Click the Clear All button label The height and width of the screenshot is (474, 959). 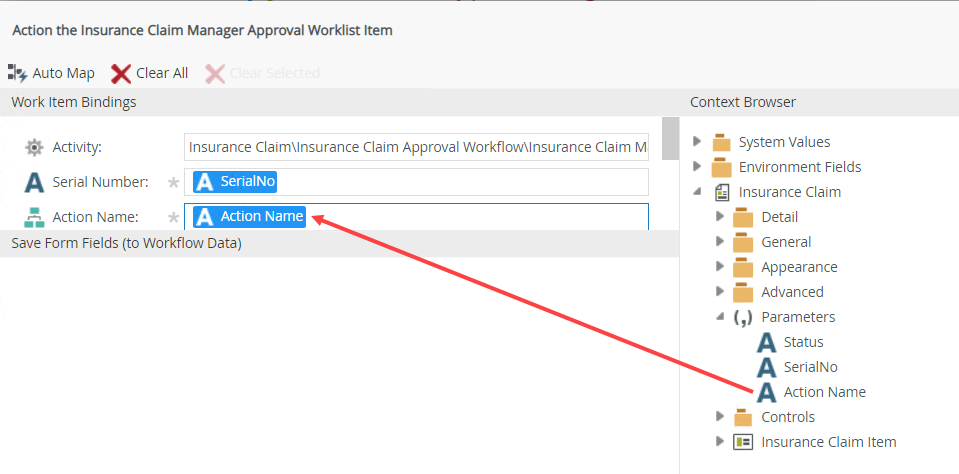tap(162, 73)
